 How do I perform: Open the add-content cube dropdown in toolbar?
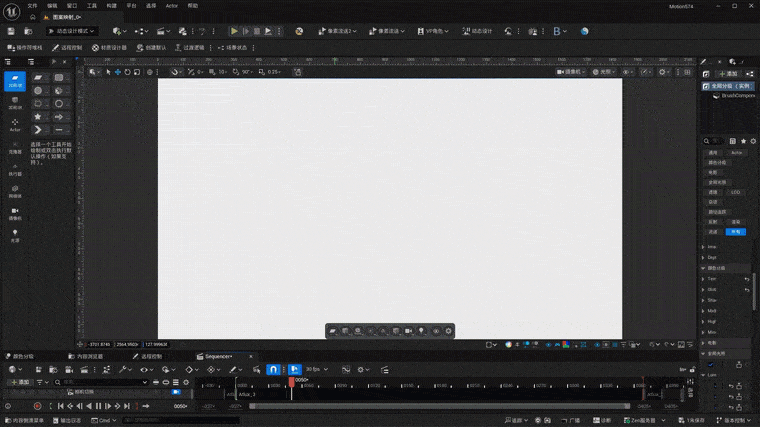click(x=119, y=31)
